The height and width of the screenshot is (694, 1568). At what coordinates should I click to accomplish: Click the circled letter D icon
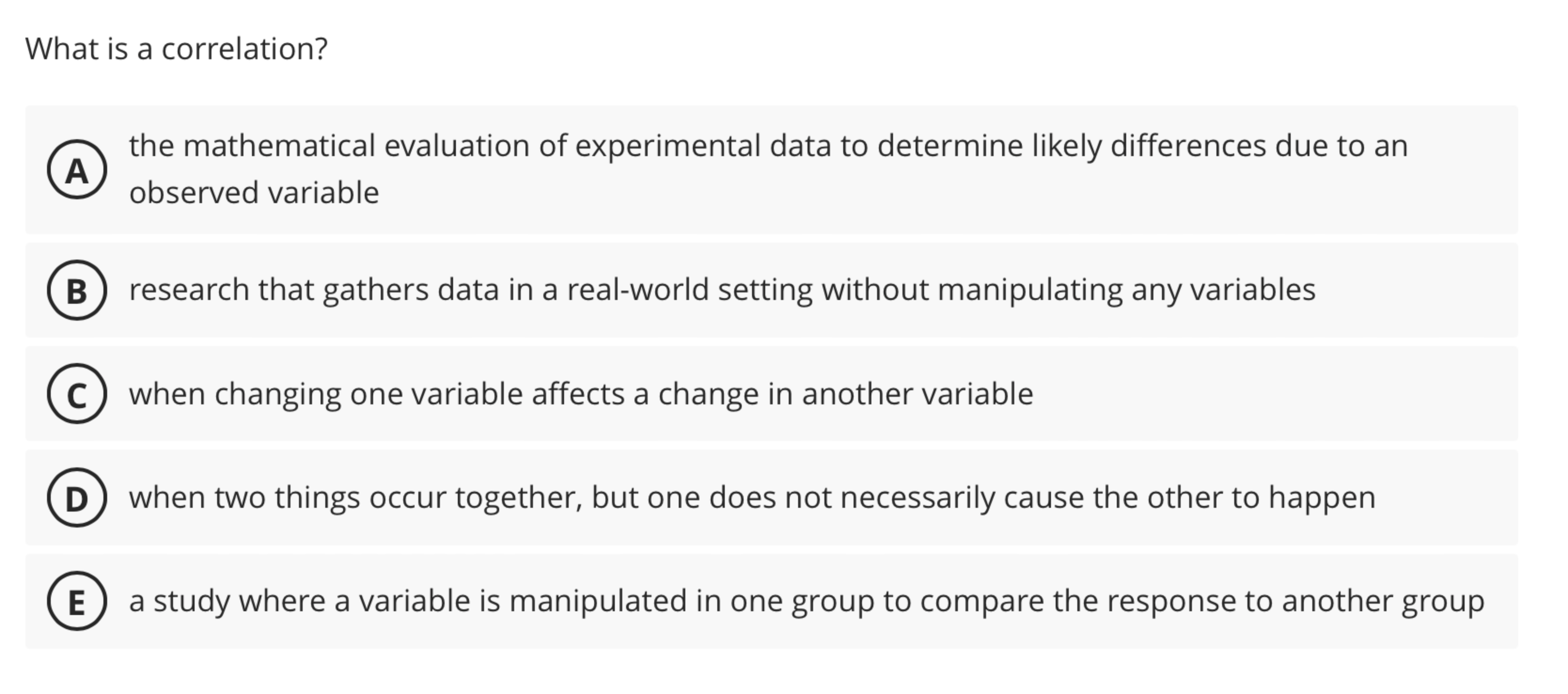77,497
